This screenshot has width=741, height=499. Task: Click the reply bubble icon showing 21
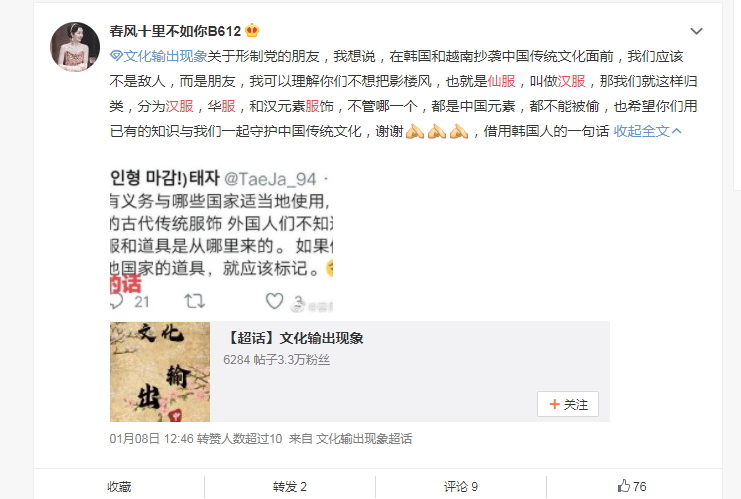click(x=117, y=301)
